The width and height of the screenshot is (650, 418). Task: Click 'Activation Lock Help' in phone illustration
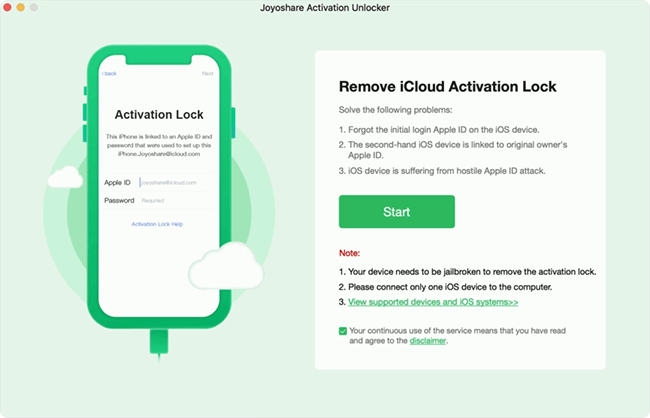(157, 224)
